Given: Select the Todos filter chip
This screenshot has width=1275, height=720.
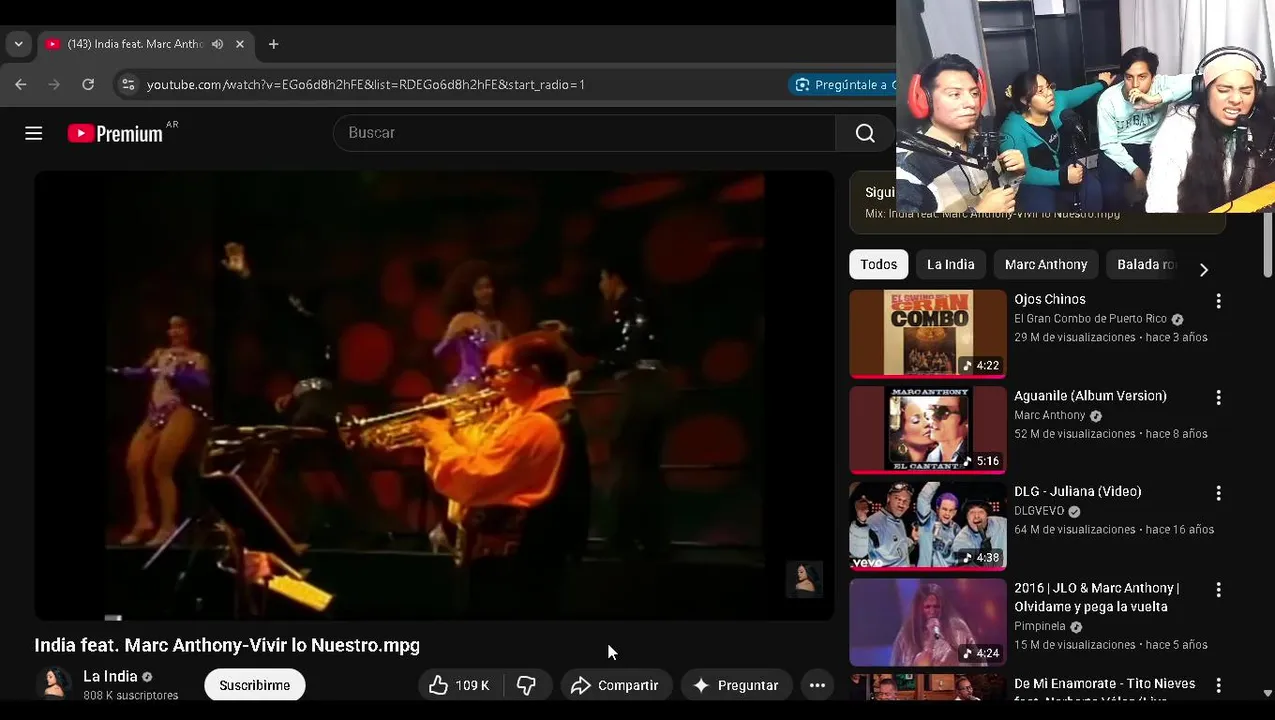Looking at the screenshot, I should pos(879,264).
